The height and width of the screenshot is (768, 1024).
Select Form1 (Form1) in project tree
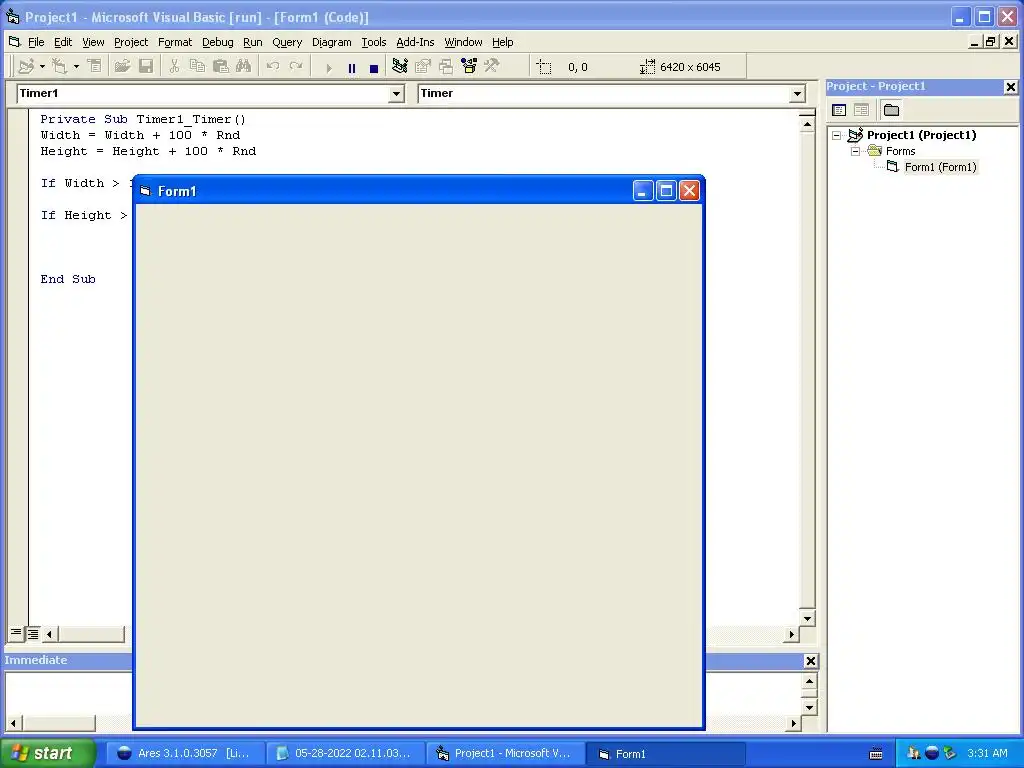940,167
